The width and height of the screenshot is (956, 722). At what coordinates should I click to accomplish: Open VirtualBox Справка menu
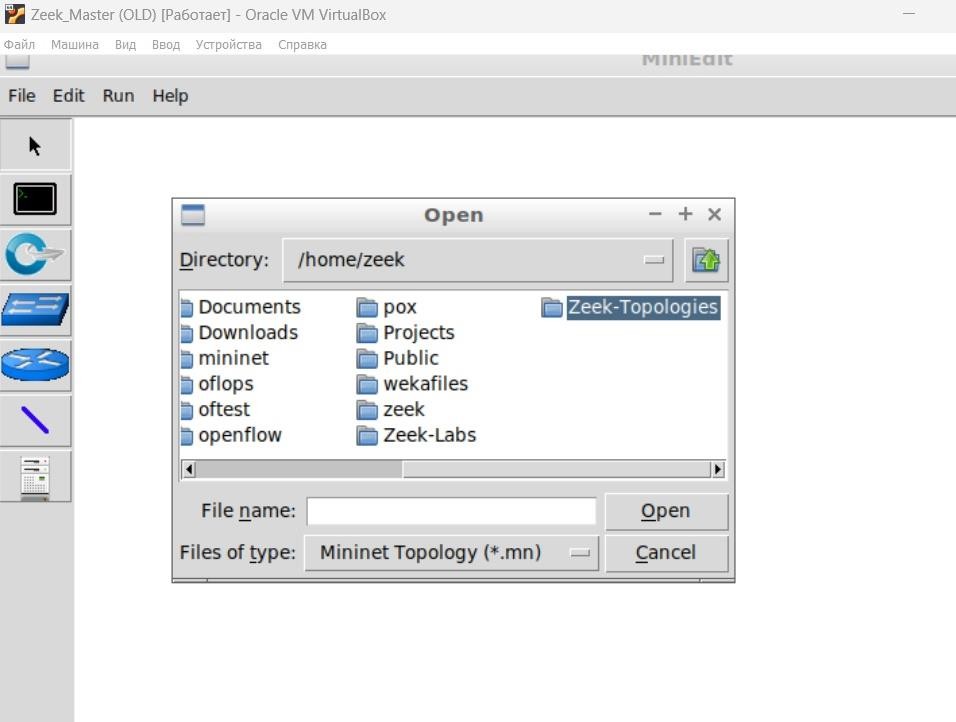(x=302, y=45)
